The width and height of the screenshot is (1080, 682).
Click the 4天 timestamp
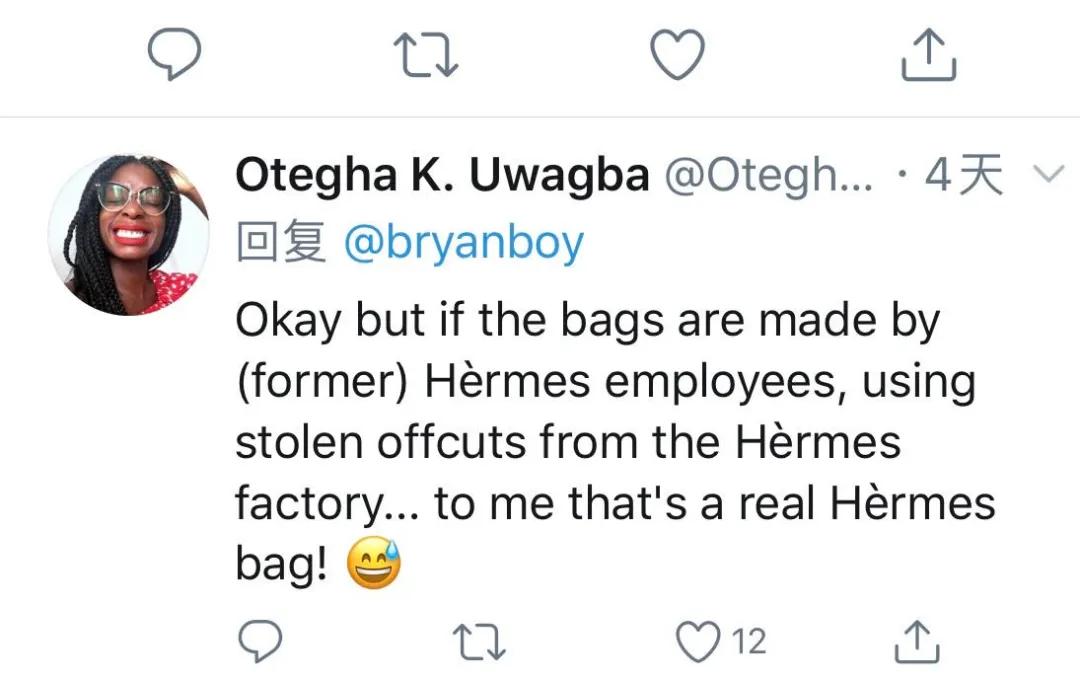[963, 177]
